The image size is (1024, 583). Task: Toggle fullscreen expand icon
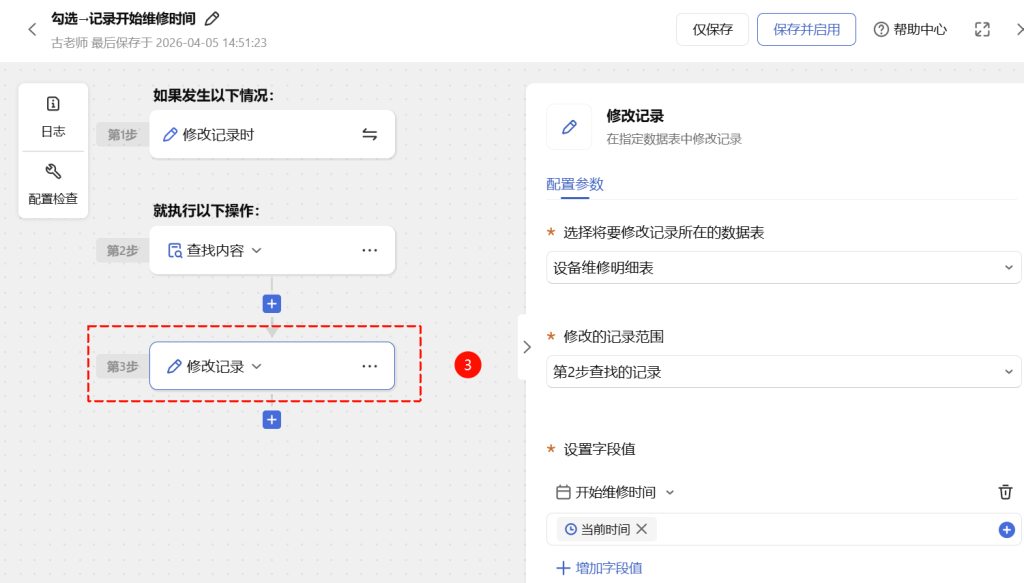pyautogui.click(x=982, y=29)
